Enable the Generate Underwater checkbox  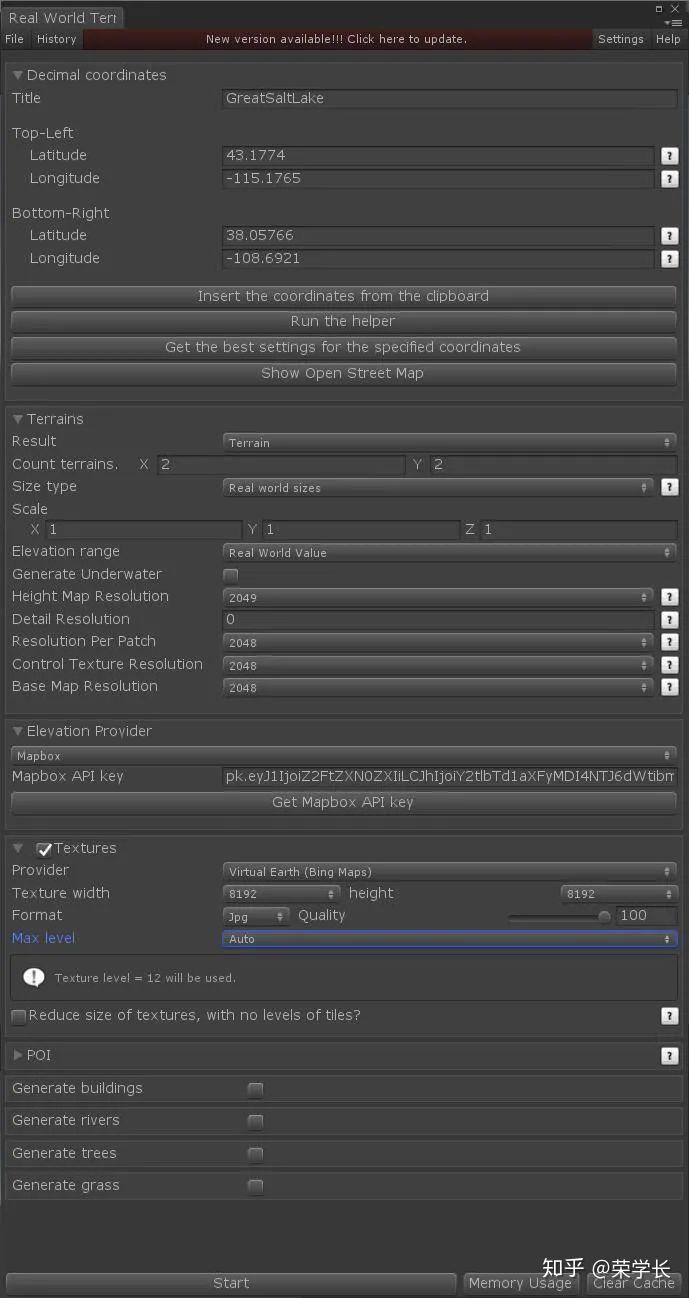click(230, 574)
